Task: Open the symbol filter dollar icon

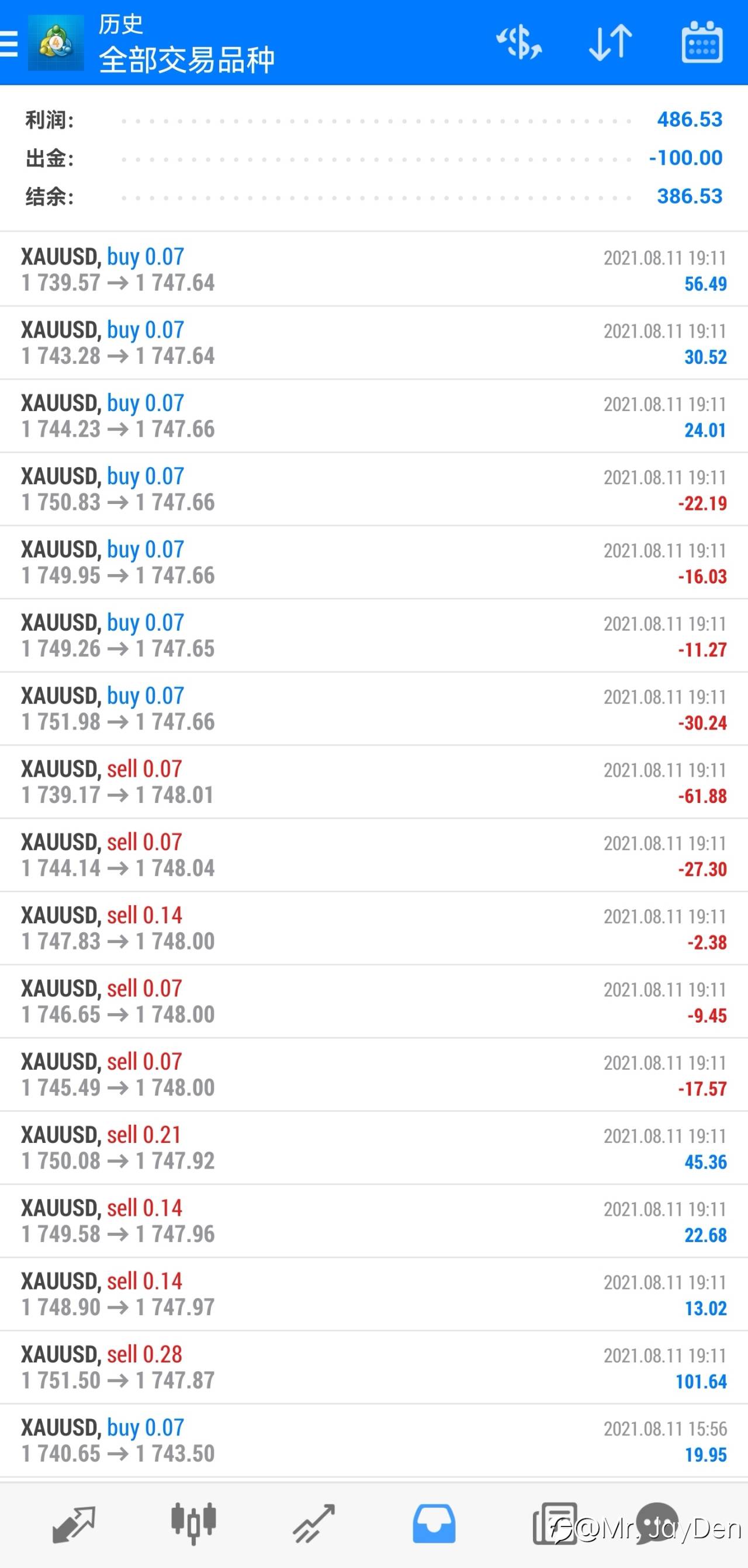Action: [x=520, y=43]
